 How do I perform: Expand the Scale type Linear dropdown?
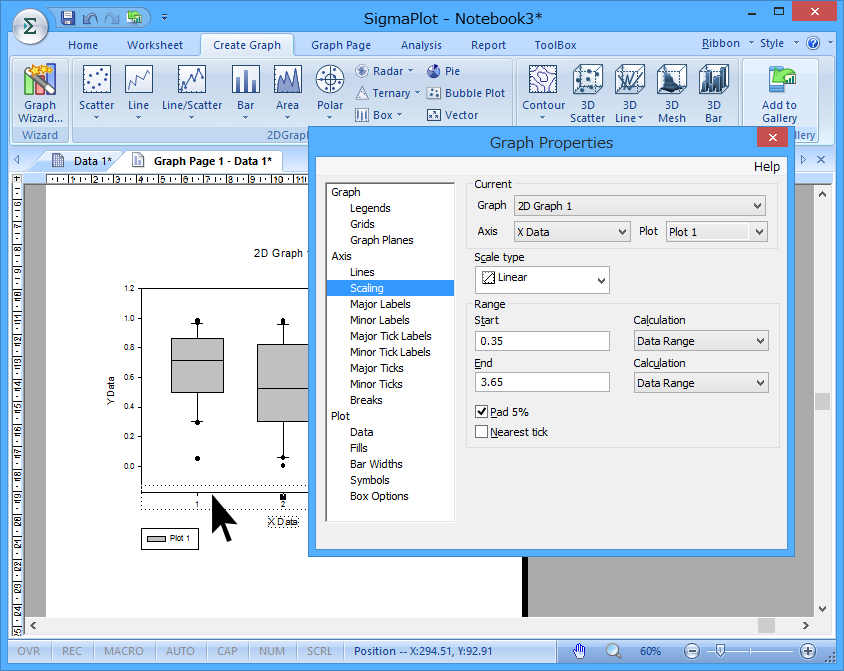coord(542,280)
